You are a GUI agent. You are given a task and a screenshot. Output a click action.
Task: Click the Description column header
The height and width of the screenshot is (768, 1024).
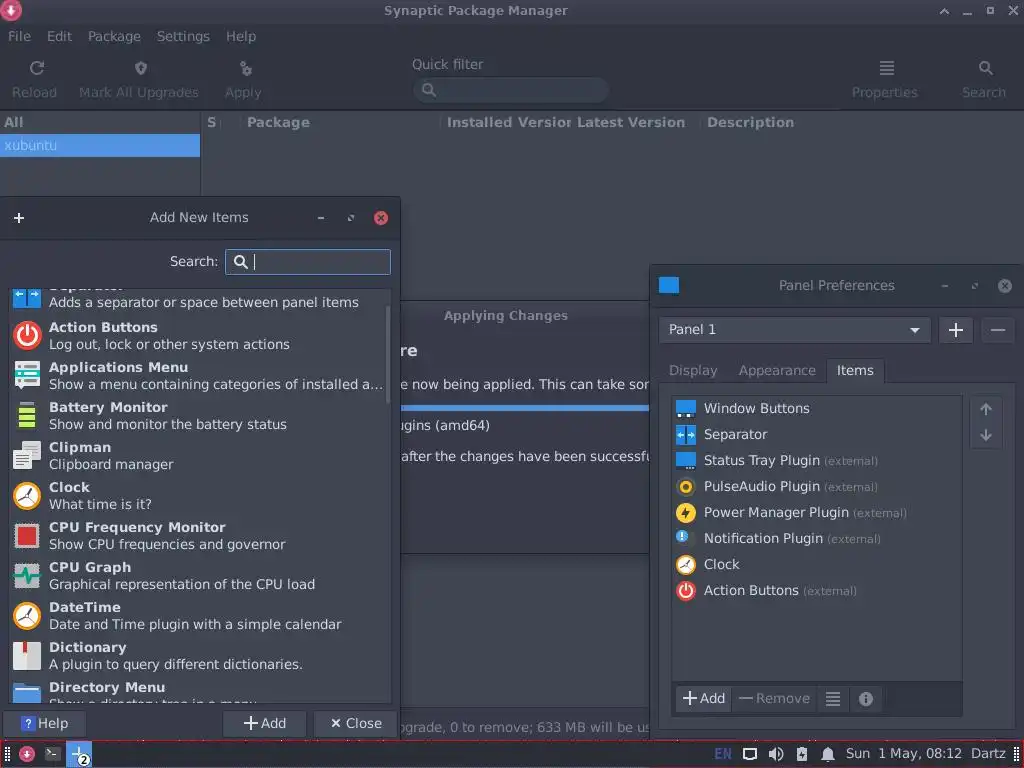pyautogui.click(x=750, y=122)
